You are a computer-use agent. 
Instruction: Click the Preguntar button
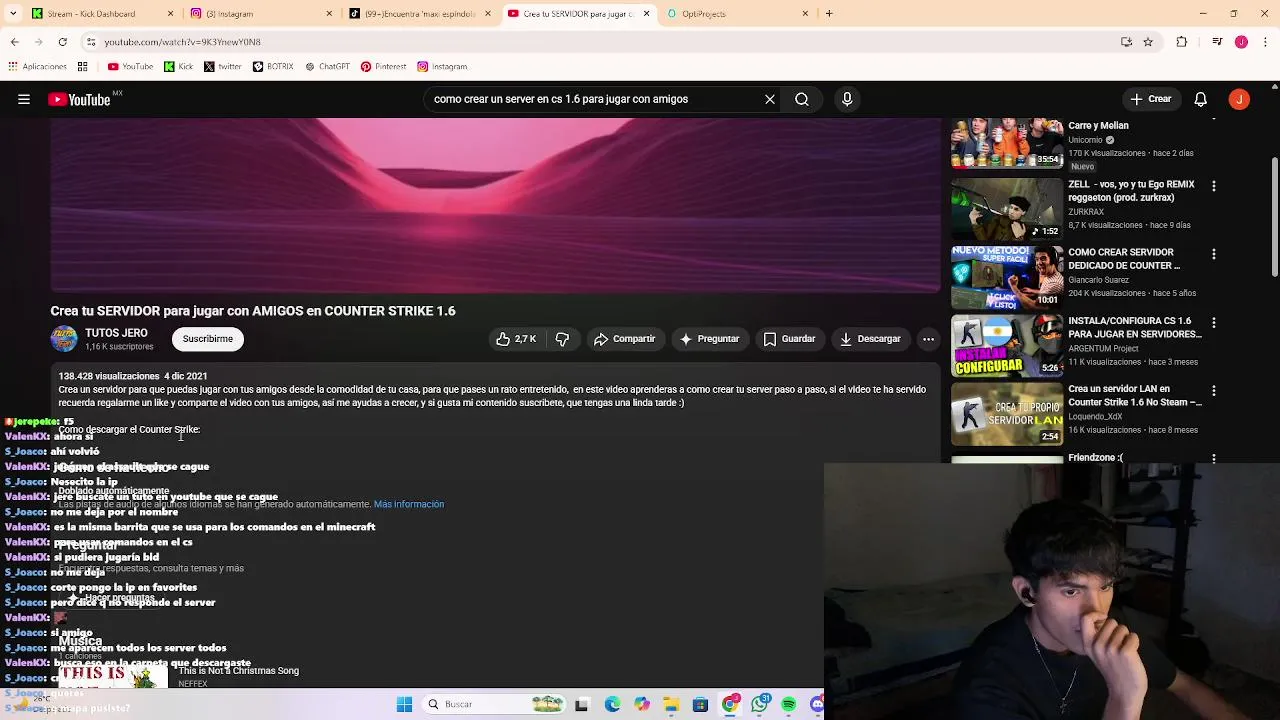click(709, 339)
